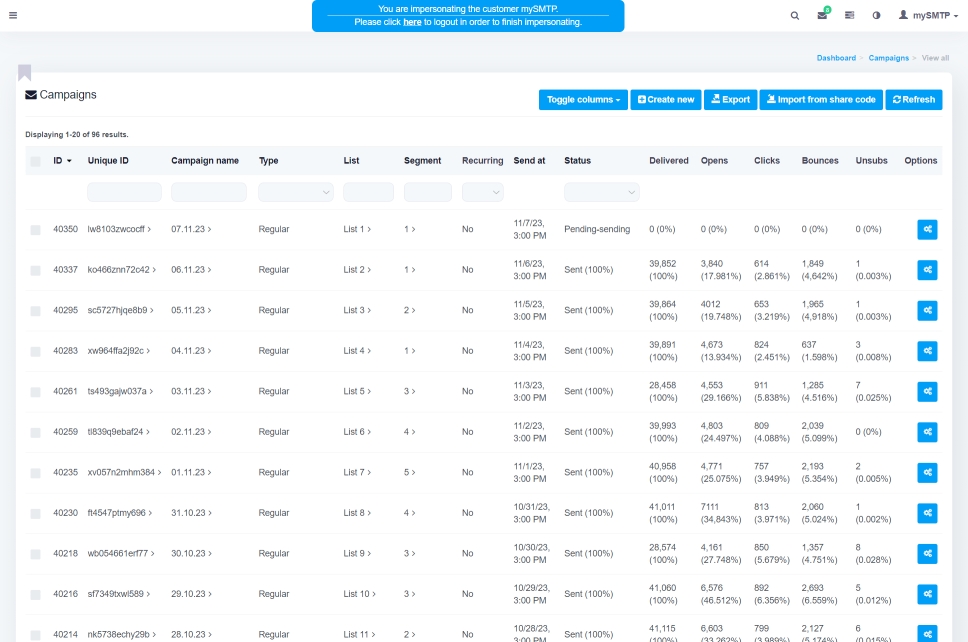Click the server list icon in header
The image size is (968, 642).
849,16
